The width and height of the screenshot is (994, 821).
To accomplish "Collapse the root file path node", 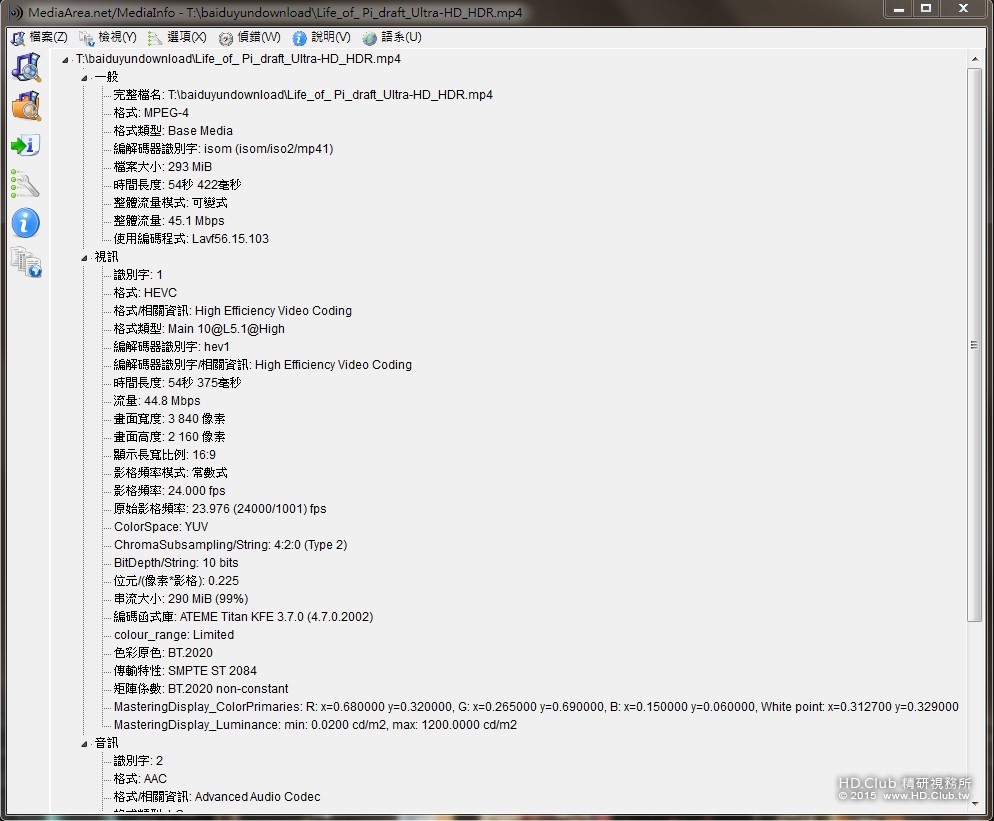I will point(65,60).
